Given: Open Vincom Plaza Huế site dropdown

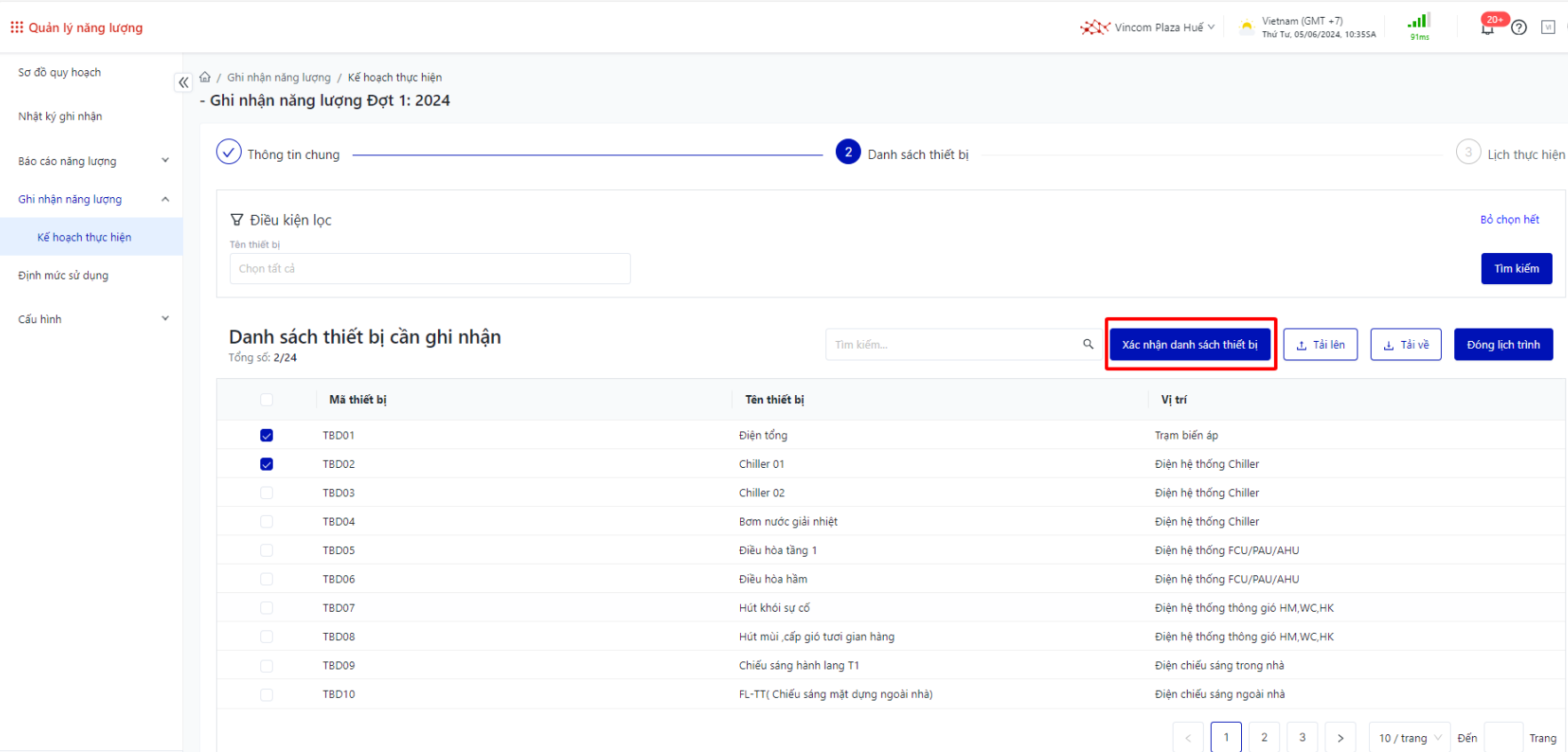Looking at the screenshot, I should coord(1149,28).
